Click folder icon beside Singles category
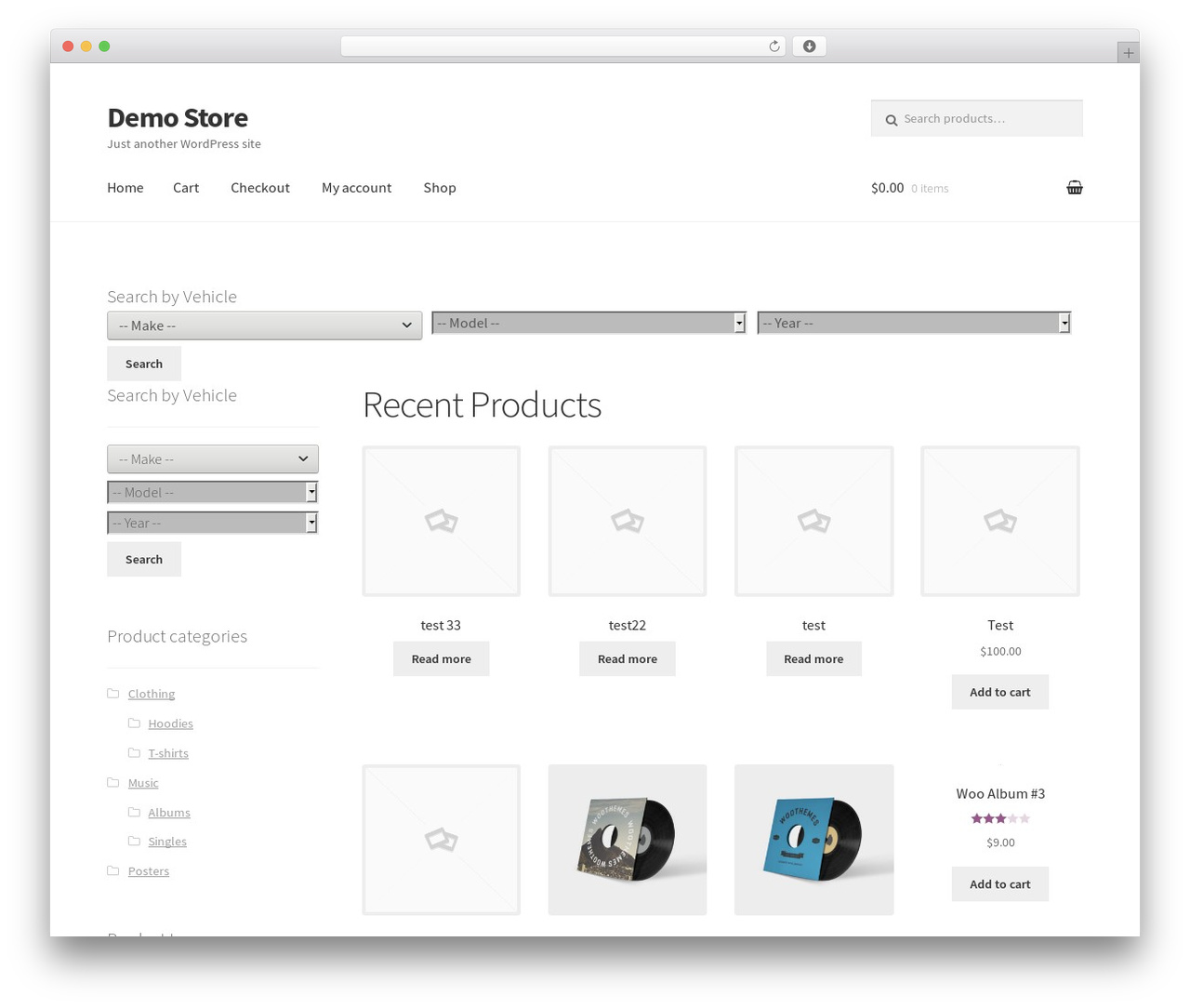 [134, 842]
